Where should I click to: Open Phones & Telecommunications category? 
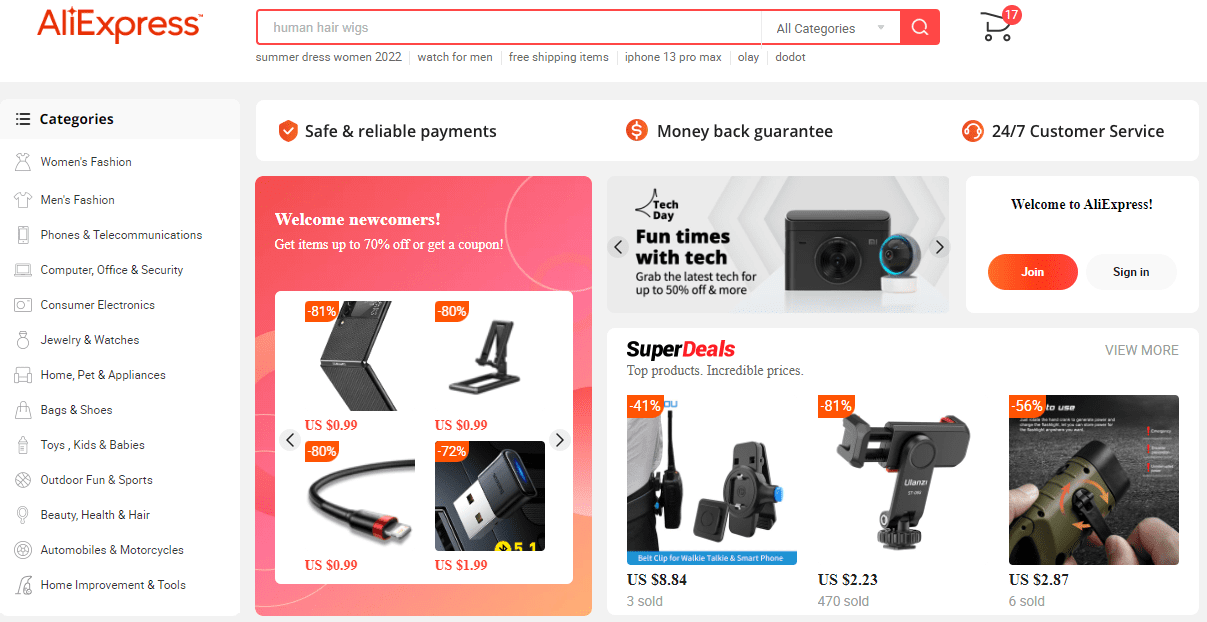(x=120, y=235)
